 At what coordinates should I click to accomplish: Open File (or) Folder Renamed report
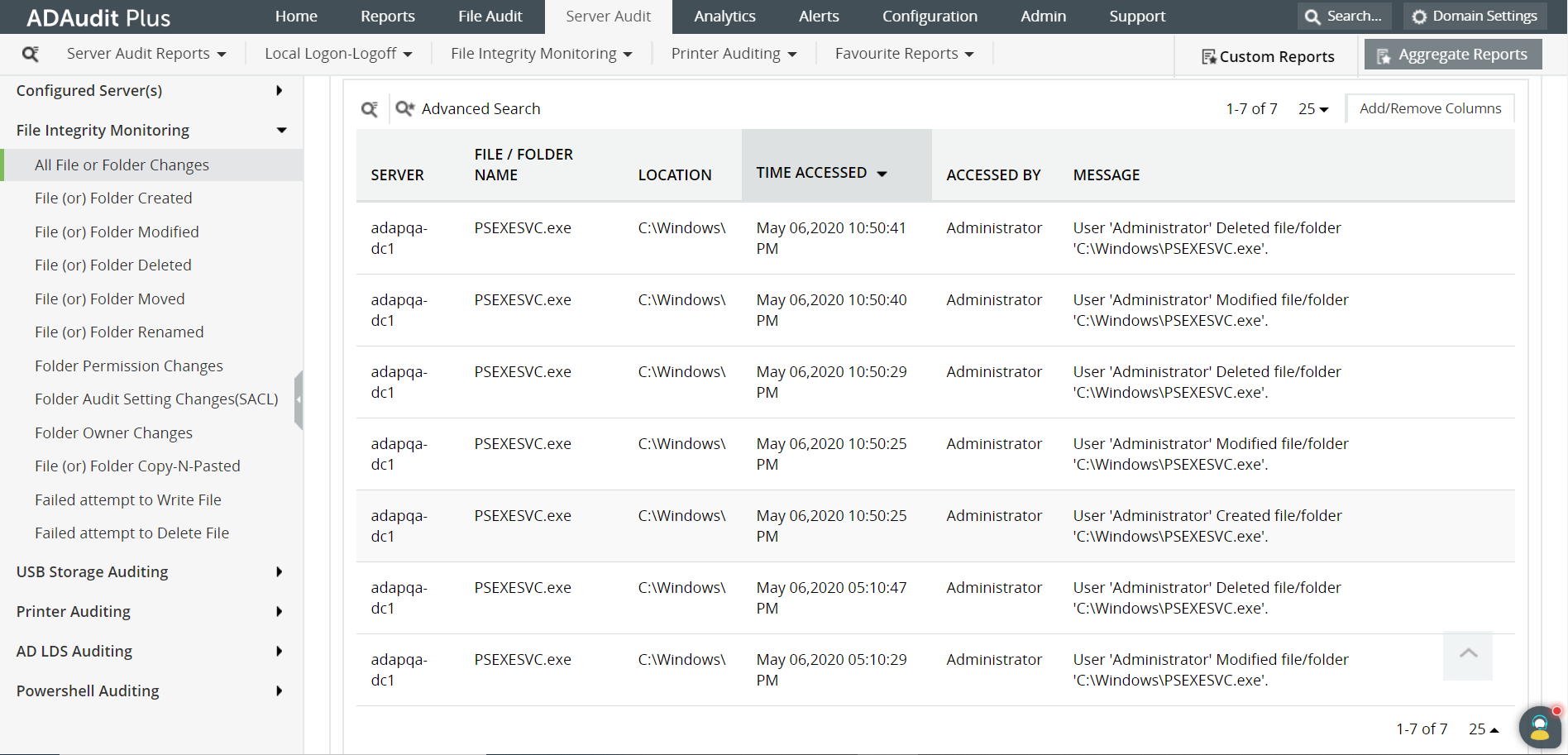click(x=119, y=332)
